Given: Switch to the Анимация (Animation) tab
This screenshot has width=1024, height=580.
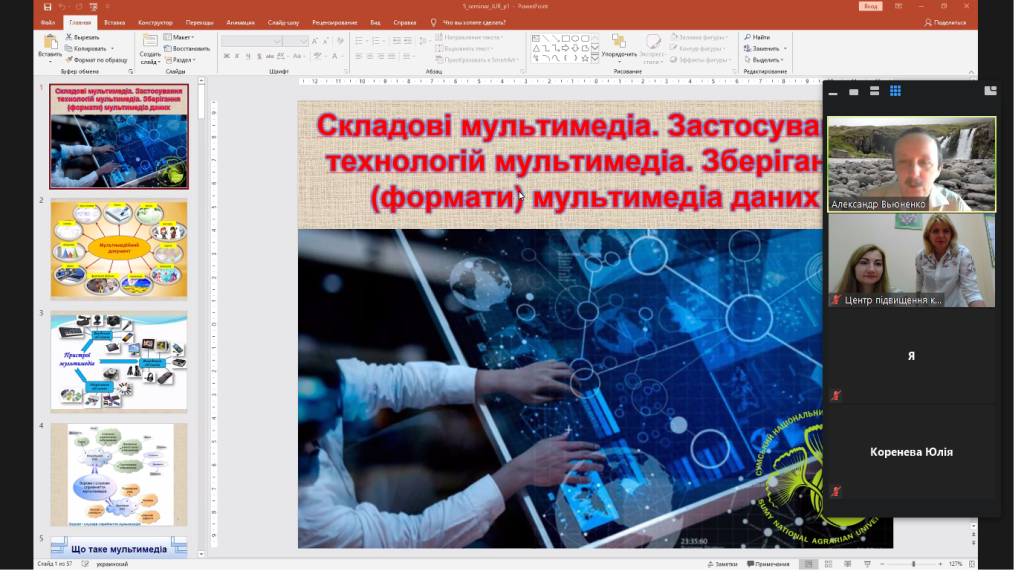Looking at the screenshot, I should point(240,22).
